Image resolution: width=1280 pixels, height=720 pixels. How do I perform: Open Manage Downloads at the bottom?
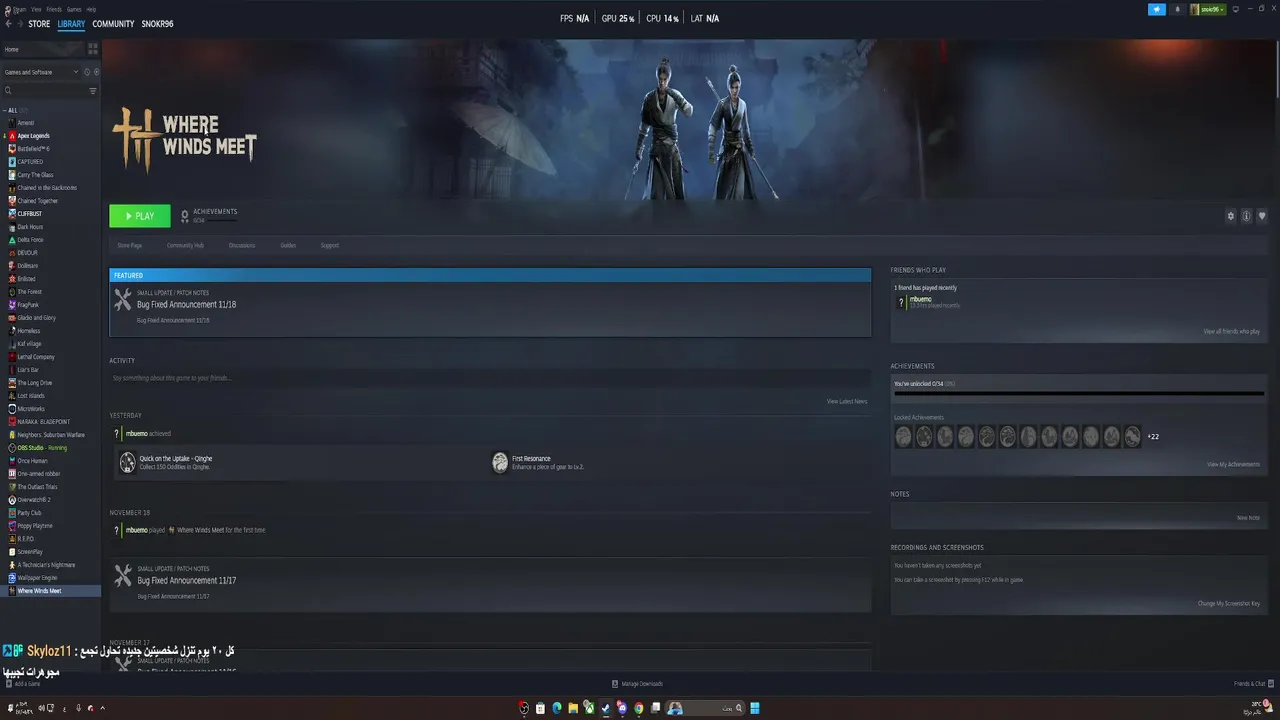637,684
